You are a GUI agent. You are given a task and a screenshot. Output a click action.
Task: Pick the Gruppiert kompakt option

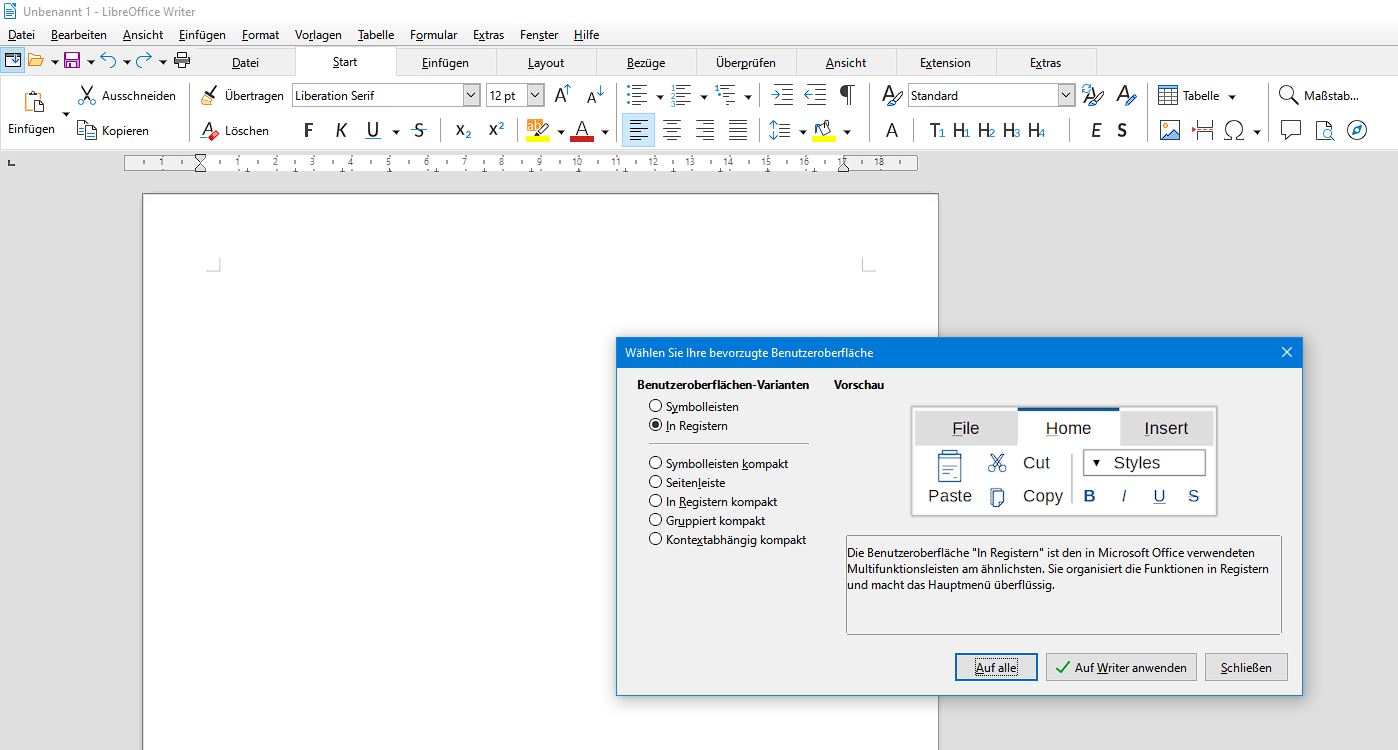(x=656, y=520)
